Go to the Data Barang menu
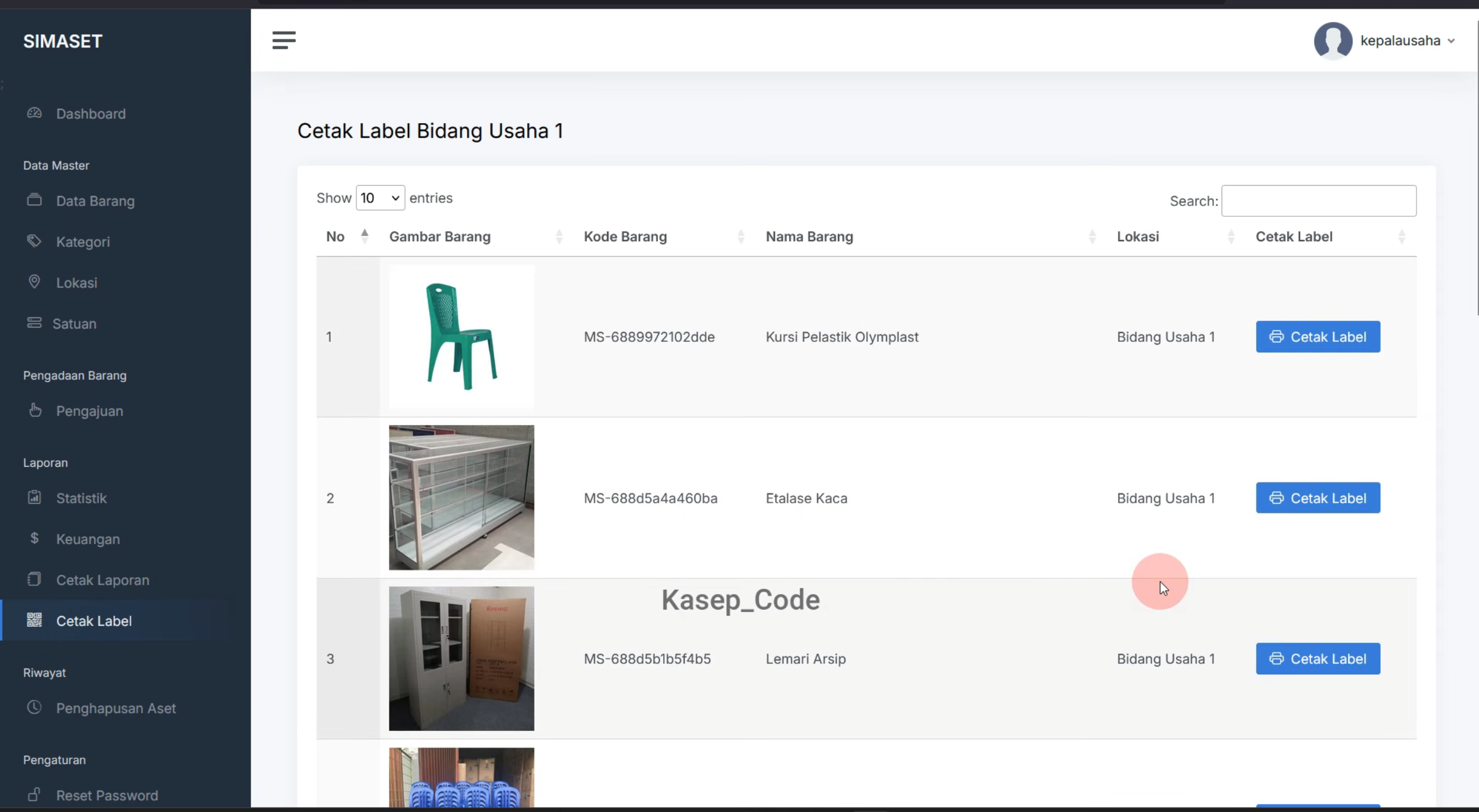The width and height of the screenshot is (1479, 812). click(95, 201)
